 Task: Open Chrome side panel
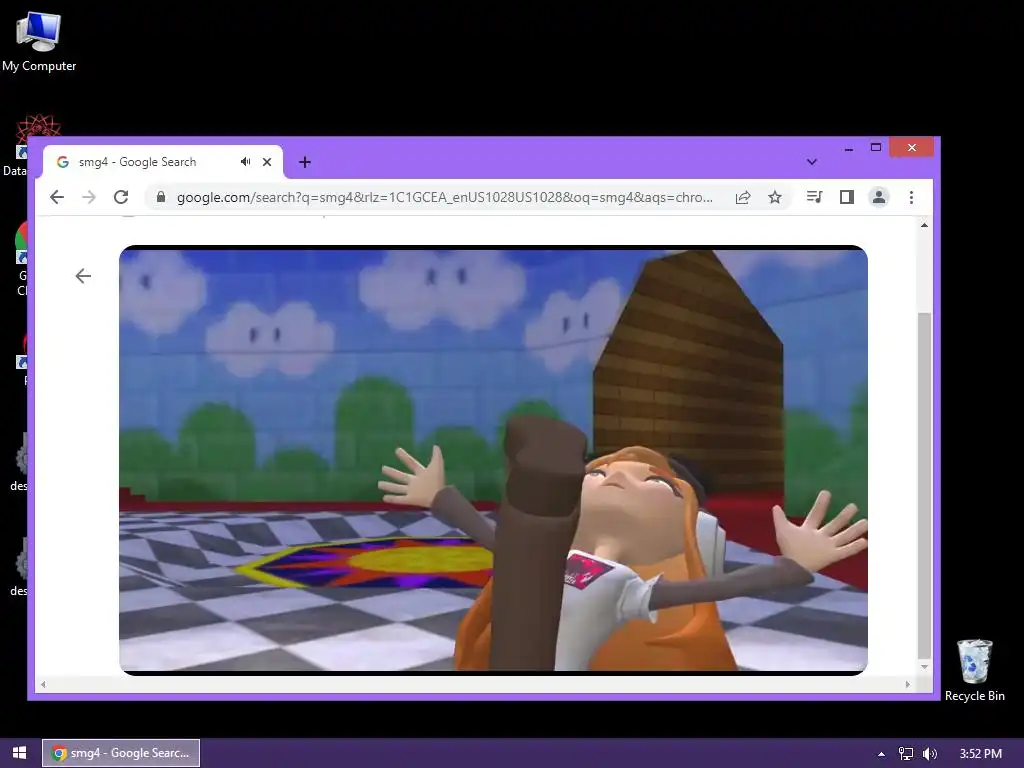tap(846, 197)
